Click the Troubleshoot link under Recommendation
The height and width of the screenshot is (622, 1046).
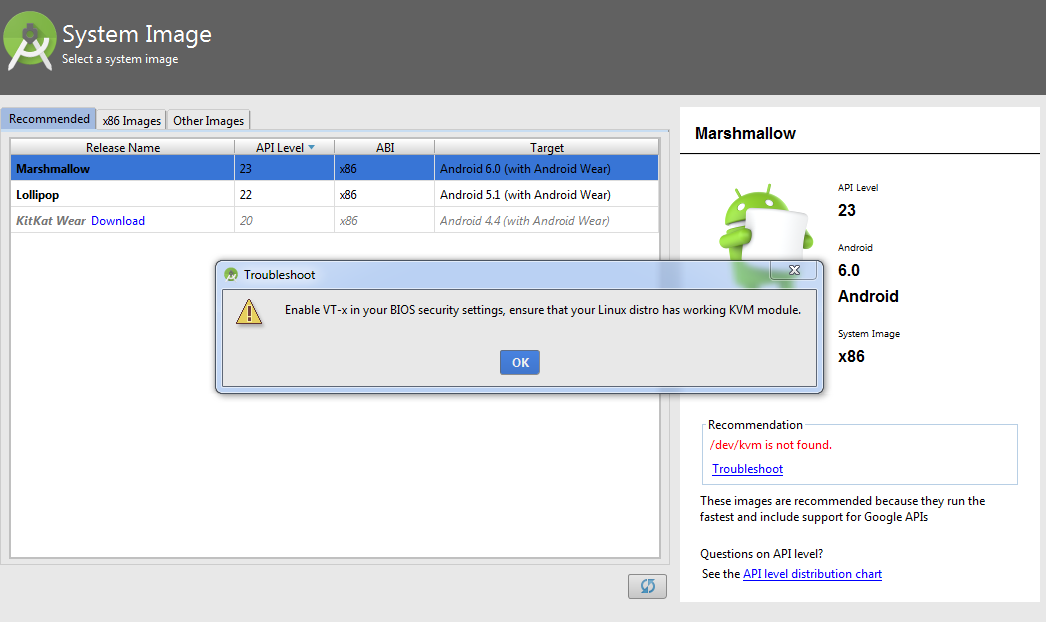(x=747, y=469)
